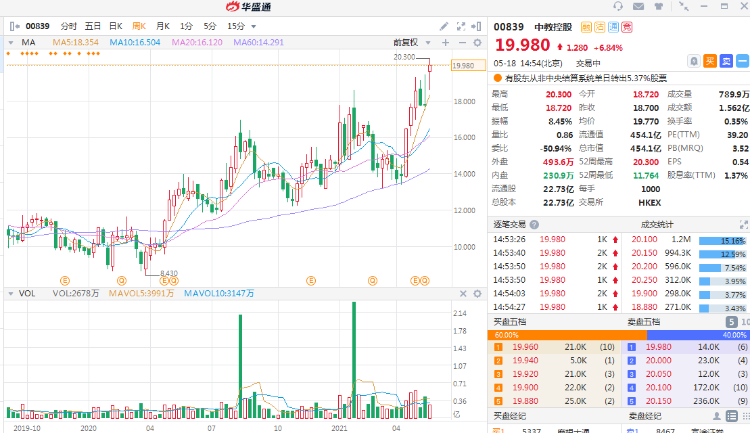Viewport: 750px width, 433px height.
Task: Click the E event marker near 2019-10
Action: [65, 281]
